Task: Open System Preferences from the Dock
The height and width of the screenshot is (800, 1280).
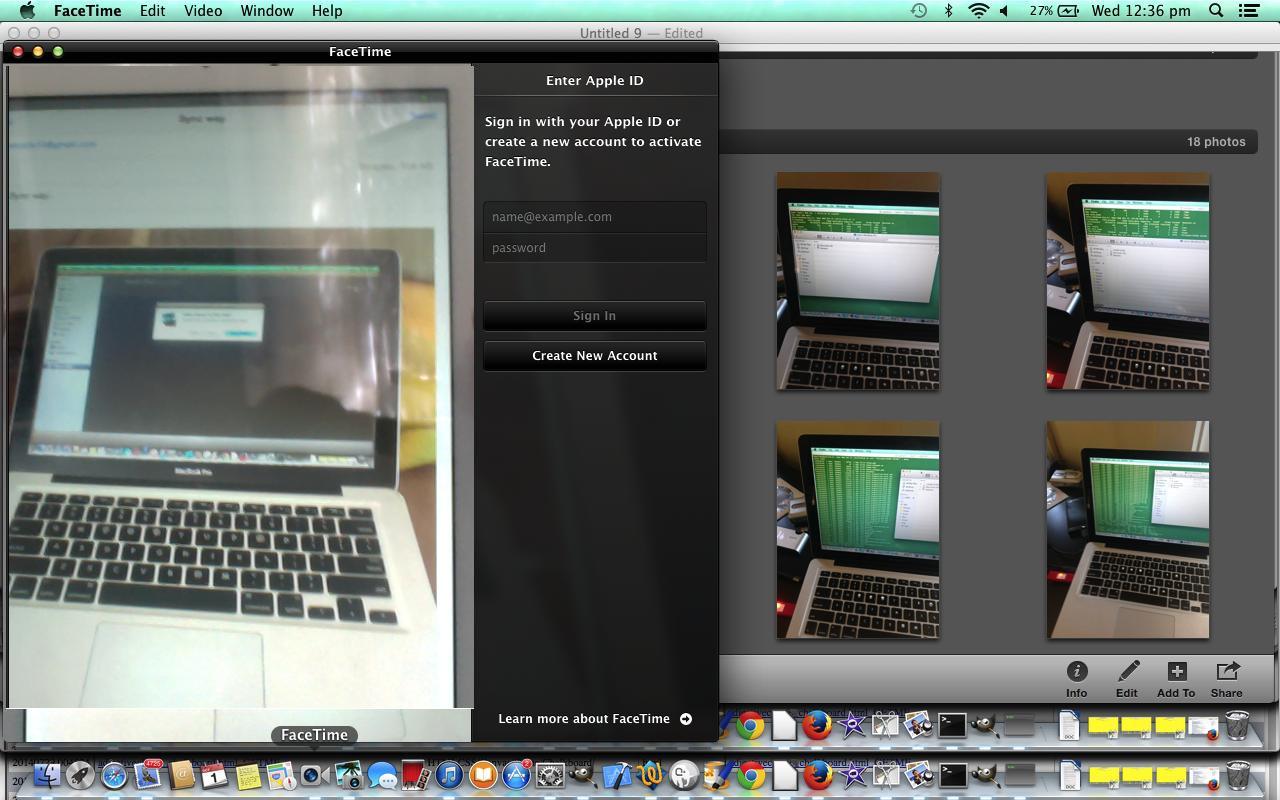Action: [x=550, y=776]
